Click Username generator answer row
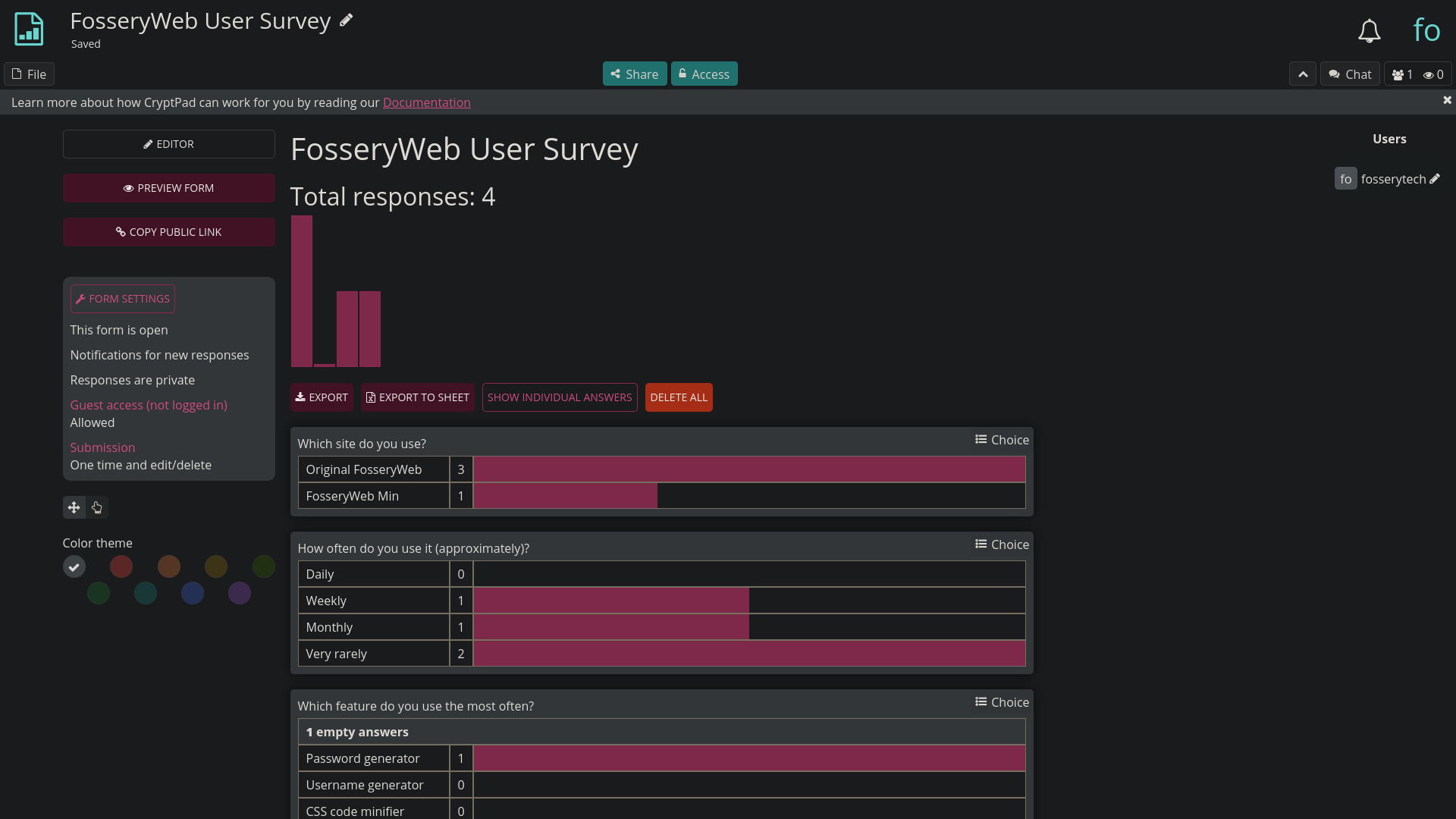The width and height of the screenshot is (1456, 819). pyautogui.click(x=662, y=785)
